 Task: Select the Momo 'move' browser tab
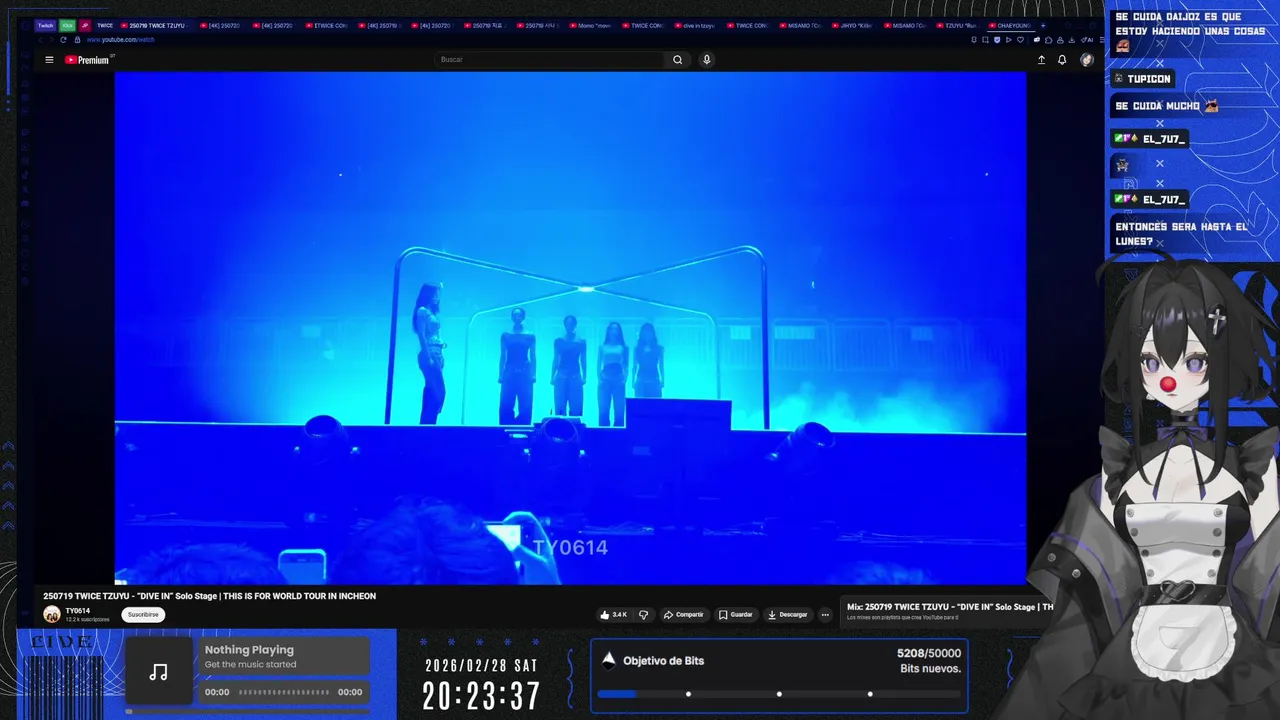pos(591,25)
